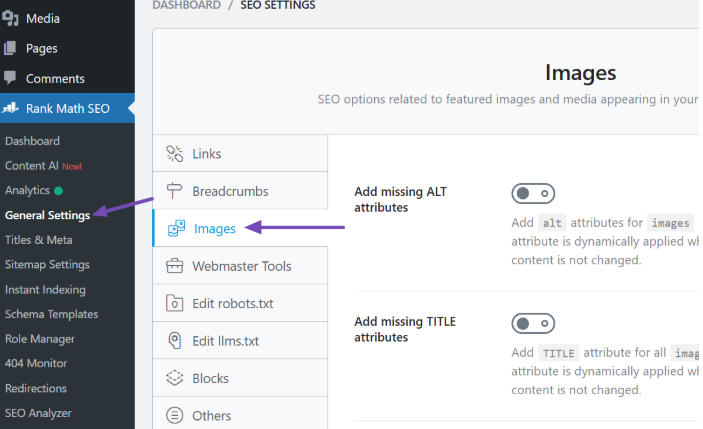Open Media in the admin menu
This screenshot has height=429, width=703.
(x=67, y=18)
